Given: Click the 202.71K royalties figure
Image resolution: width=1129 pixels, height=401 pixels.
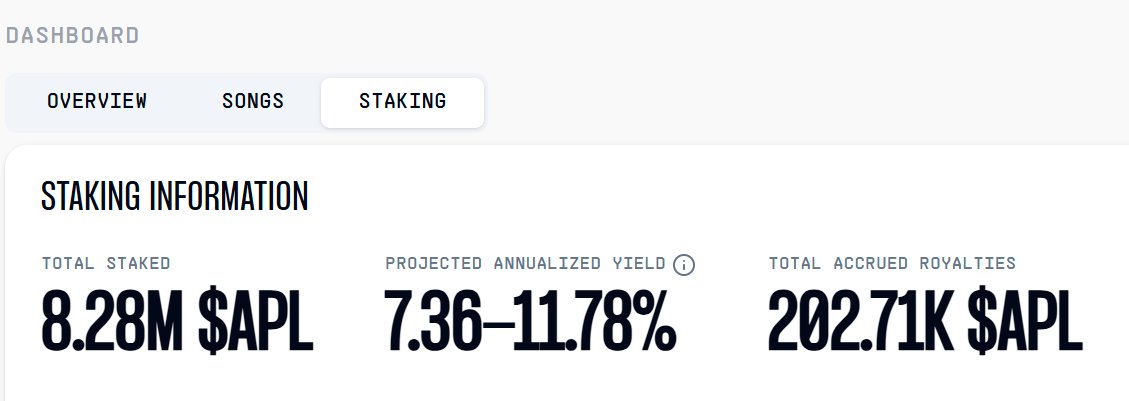Looking at the screenshot, I should point(862,321).
